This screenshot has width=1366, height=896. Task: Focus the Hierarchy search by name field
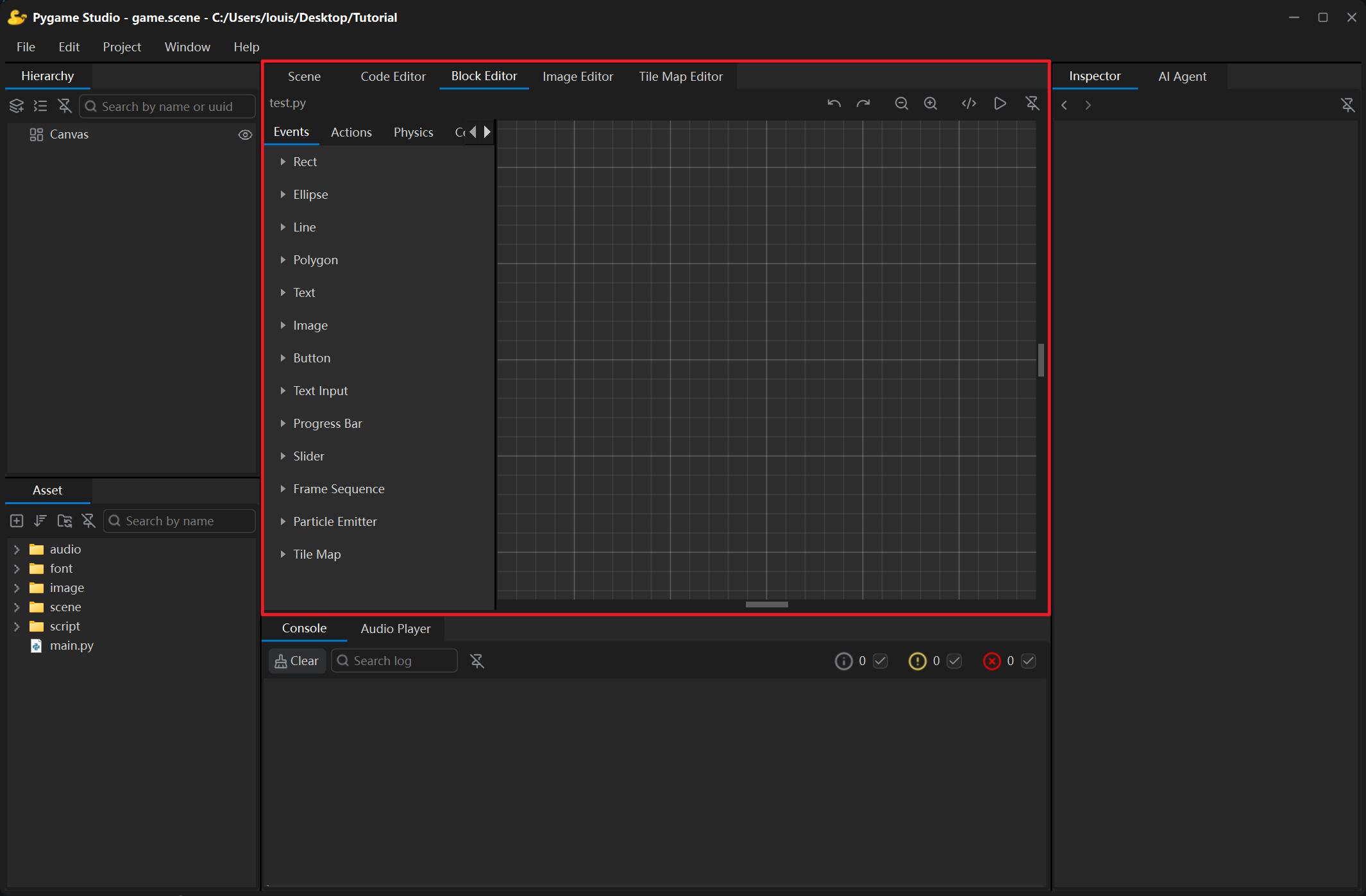pyautogui.click(x=168, y=106)
